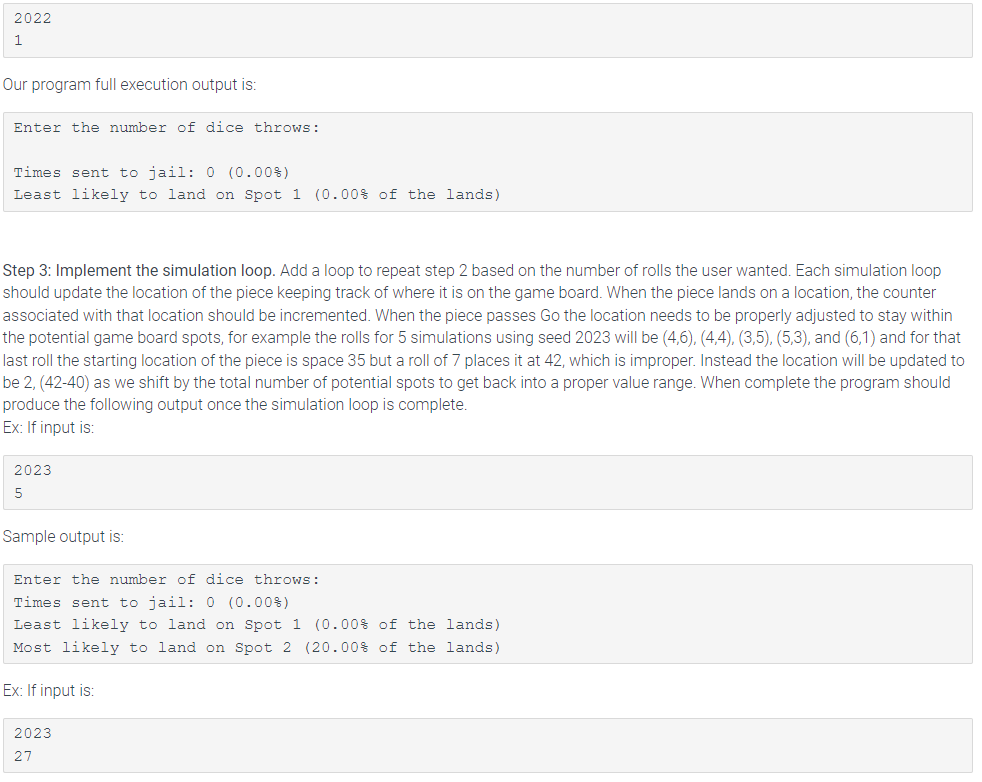This screenshot has height=782, width=982.
Task: Click the value 5 in the 2023 input box
Action: (19, 493)
